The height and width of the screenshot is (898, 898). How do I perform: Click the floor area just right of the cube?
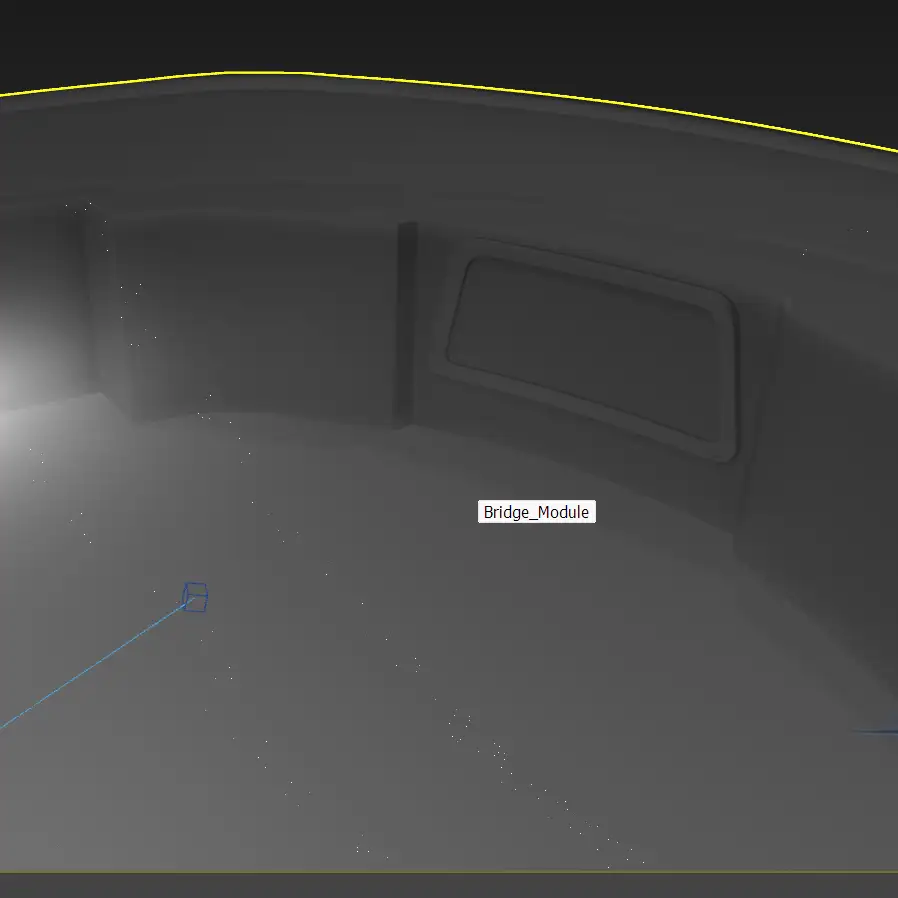coord(260,600)
